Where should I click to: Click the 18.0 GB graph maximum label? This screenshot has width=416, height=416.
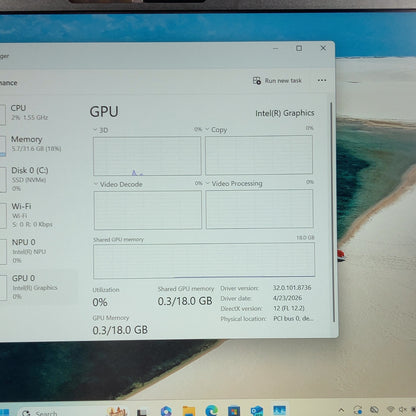[305, 238]
